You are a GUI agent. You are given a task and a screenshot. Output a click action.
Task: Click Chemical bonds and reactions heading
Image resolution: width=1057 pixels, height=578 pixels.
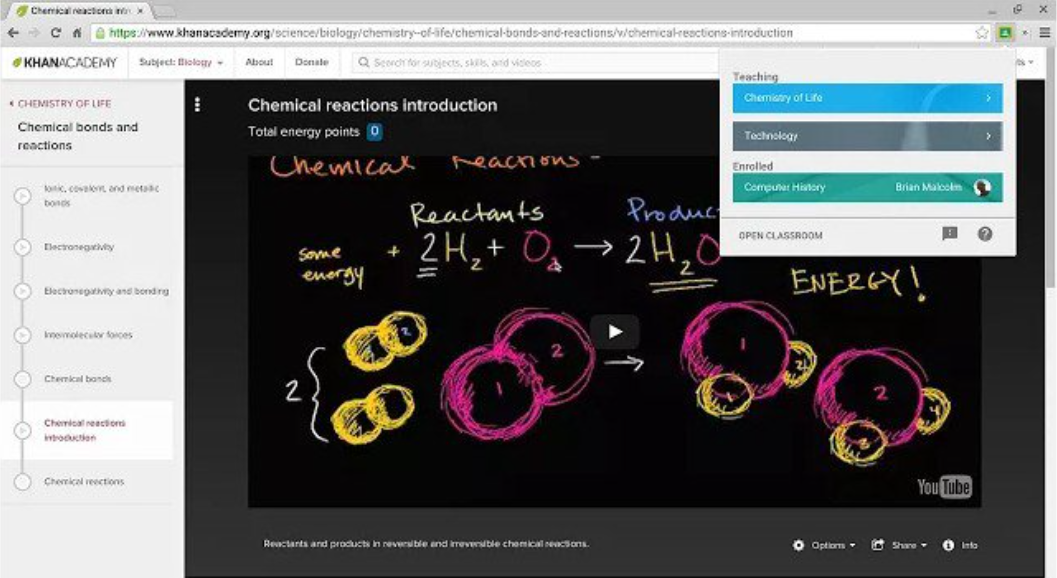[x=78, y=136]
